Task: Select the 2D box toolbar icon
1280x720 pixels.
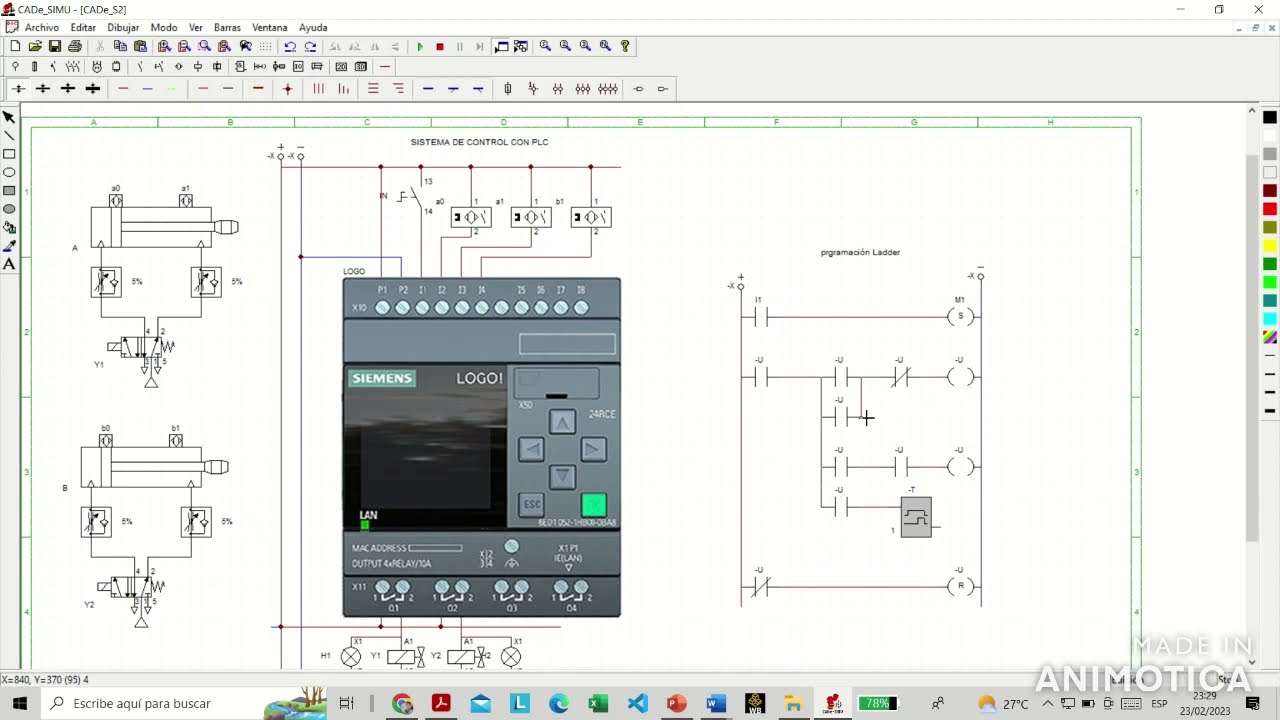Action: tap(341, 67)
